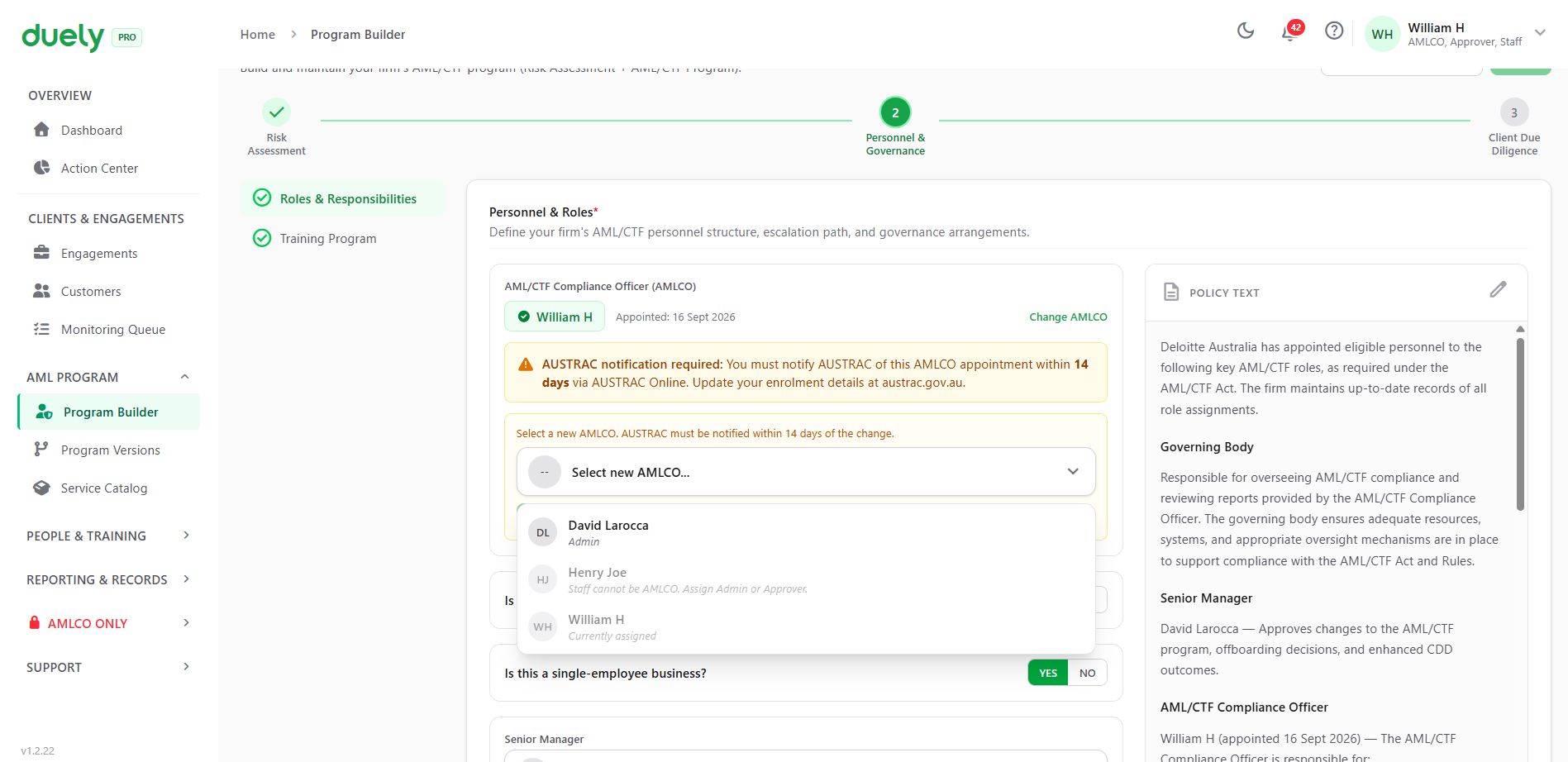Click the DL avatar for David Larocca
Image resolution: width=1568 pixels, height=762 pixels.
click(543, 532)
